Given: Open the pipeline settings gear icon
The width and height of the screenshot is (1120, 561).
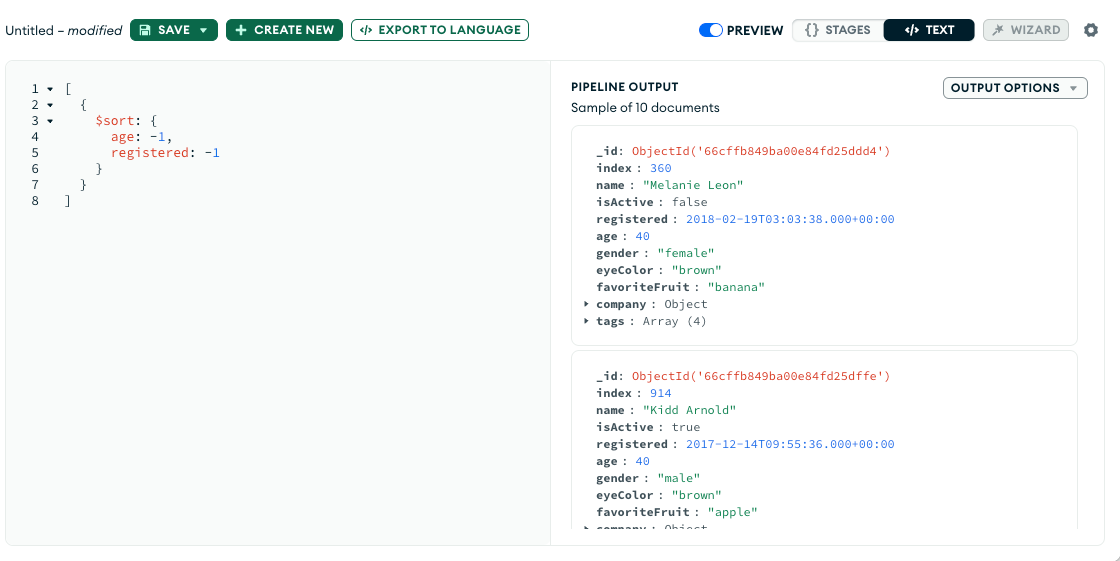Looking at the screenshot, I should point(1091,30).
